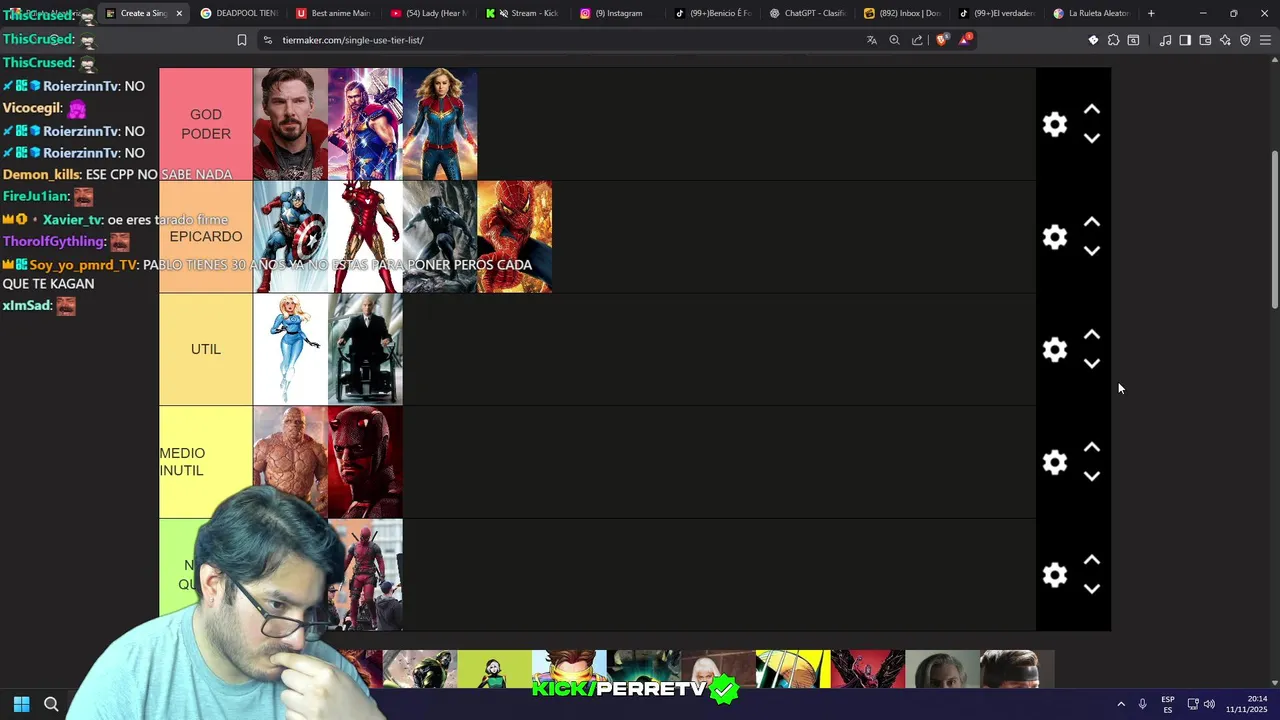Image resolution: width=1280 pixels, height=720 pixels.
Task: Open settings gear for the bottom Deadpool tier
Action: [1055, 575]
